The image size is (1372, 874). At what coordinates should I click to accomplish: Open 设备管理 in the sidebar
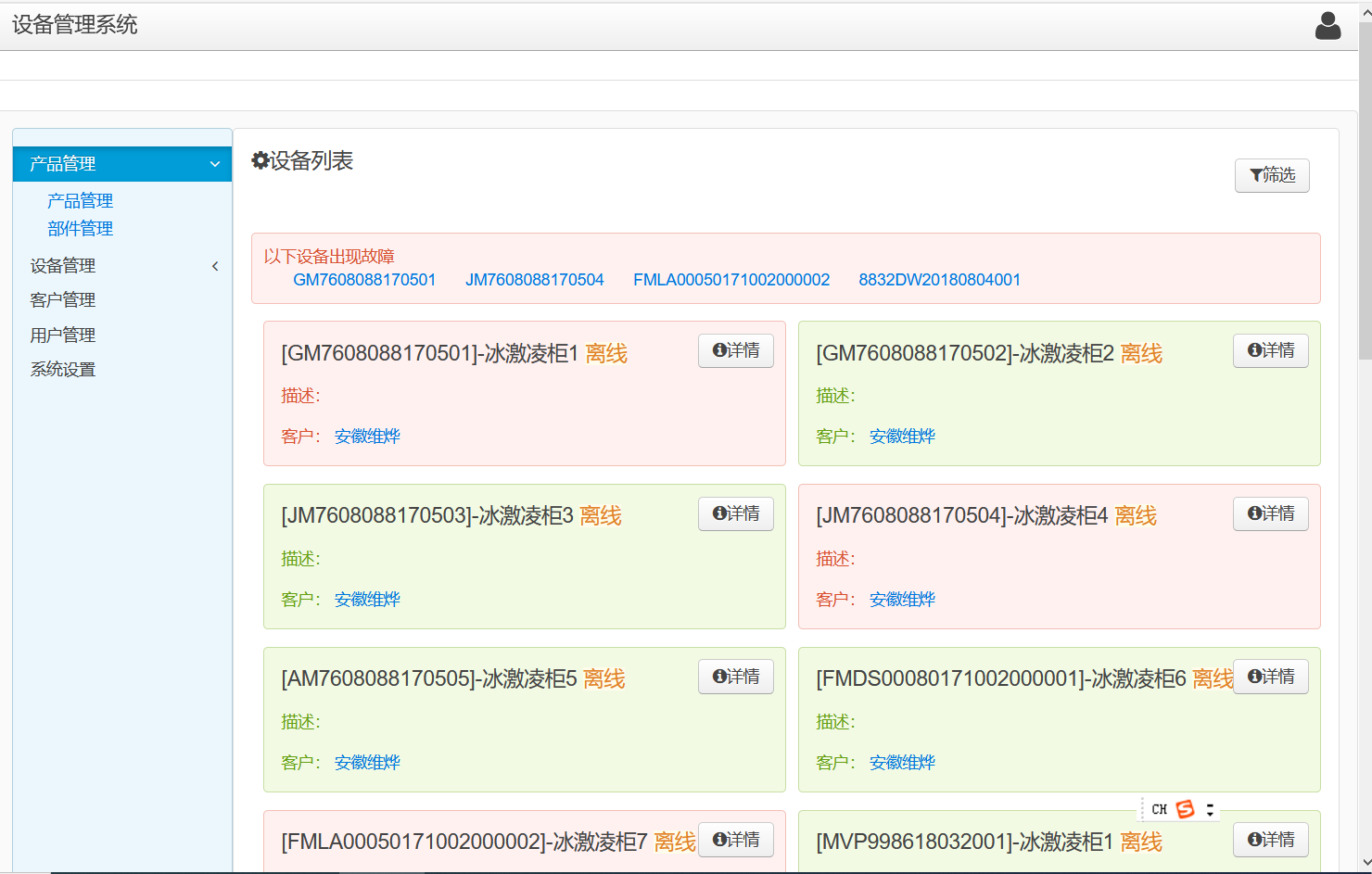click(62, 266)
